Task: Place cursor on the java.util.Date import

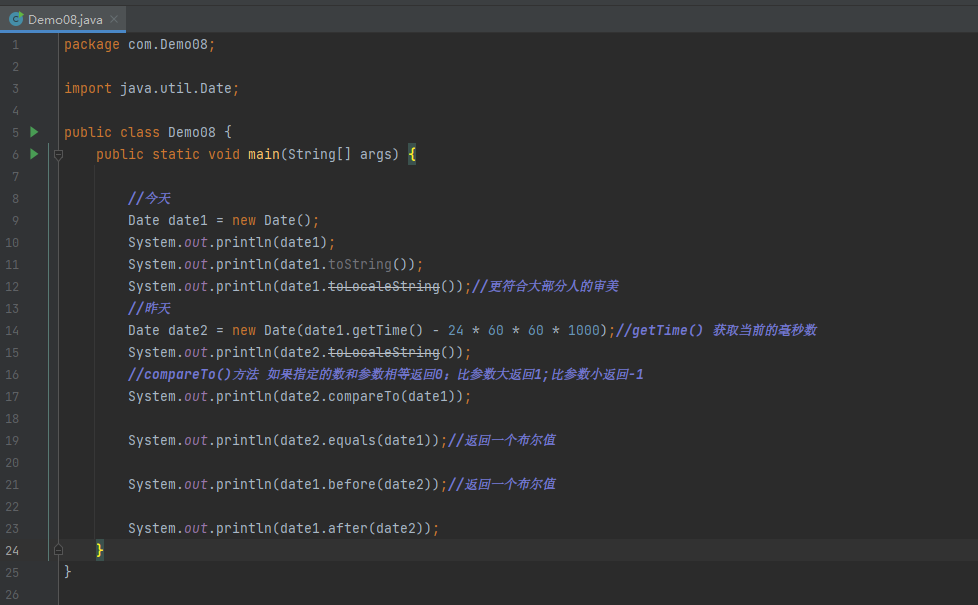Action: point(178,88)
